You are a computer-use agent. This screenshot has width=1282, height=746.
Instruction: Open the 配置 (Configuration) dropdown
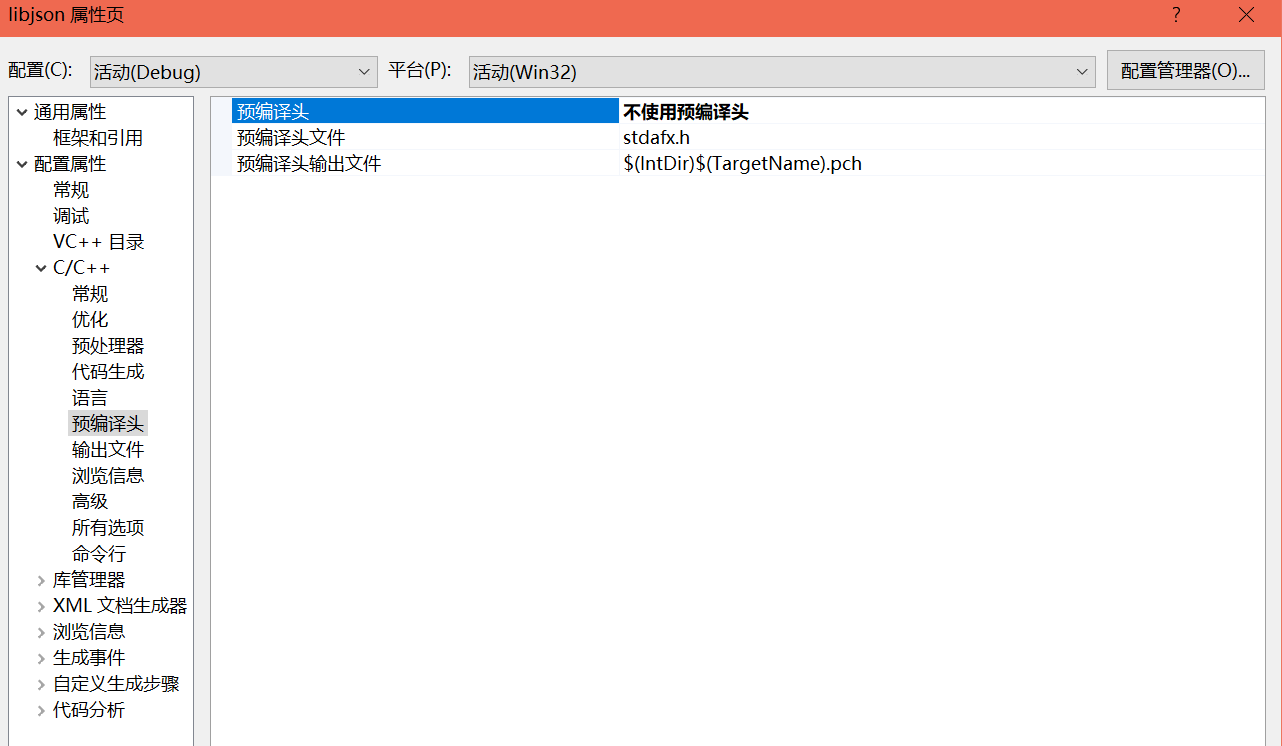coord(233,72)
